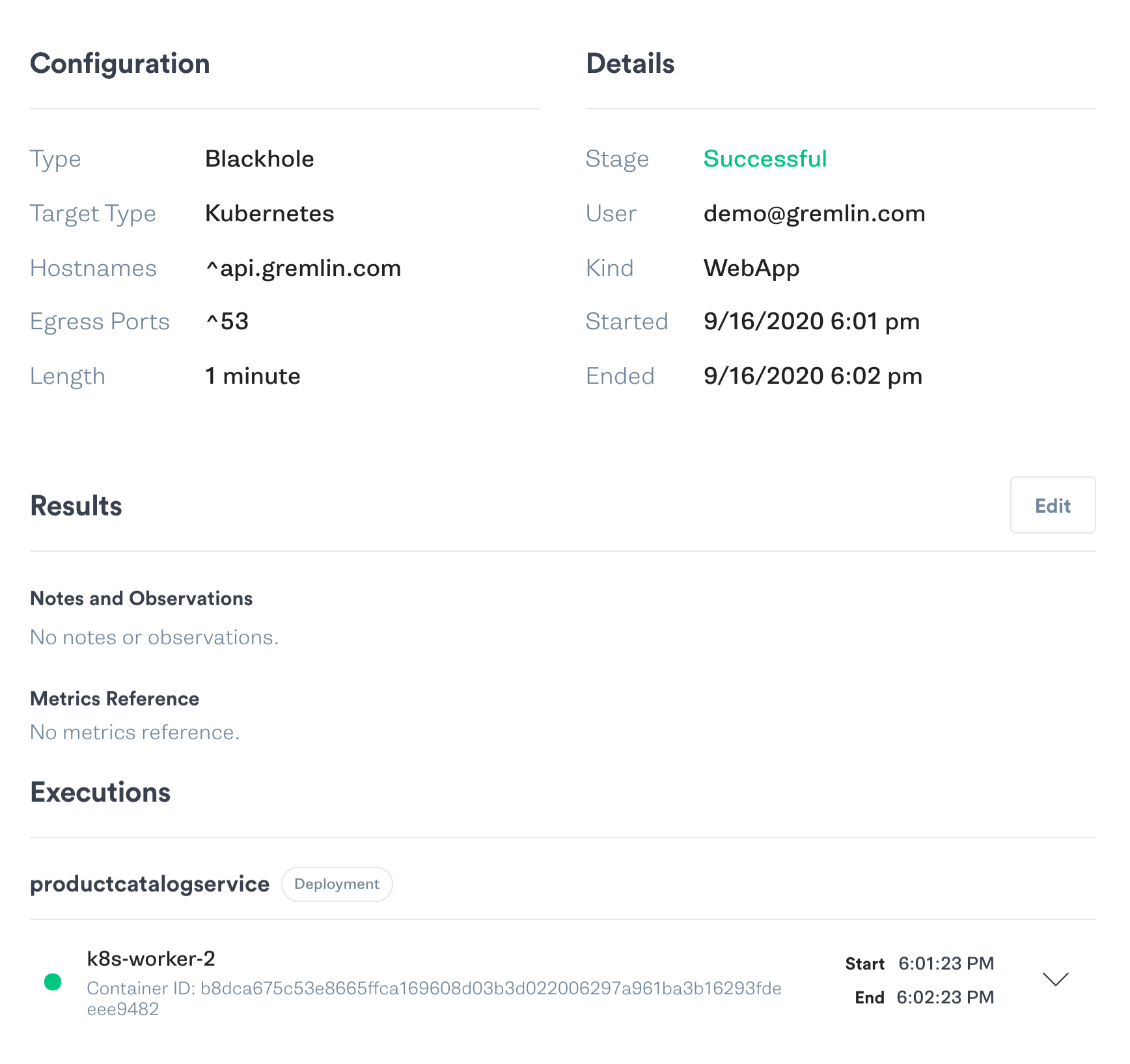The width and height of the screenshot is (1130, 1064).
Task: Click the Start time 6:01:23 PM
Action: [x=946, y=963]
